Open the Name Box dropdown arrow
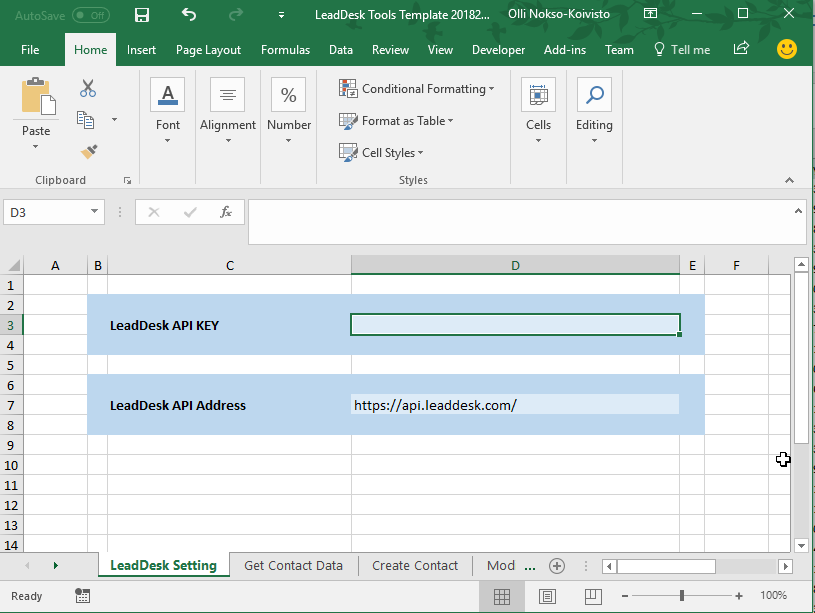The width and height of the screenshot is (815, 613). 95,212
